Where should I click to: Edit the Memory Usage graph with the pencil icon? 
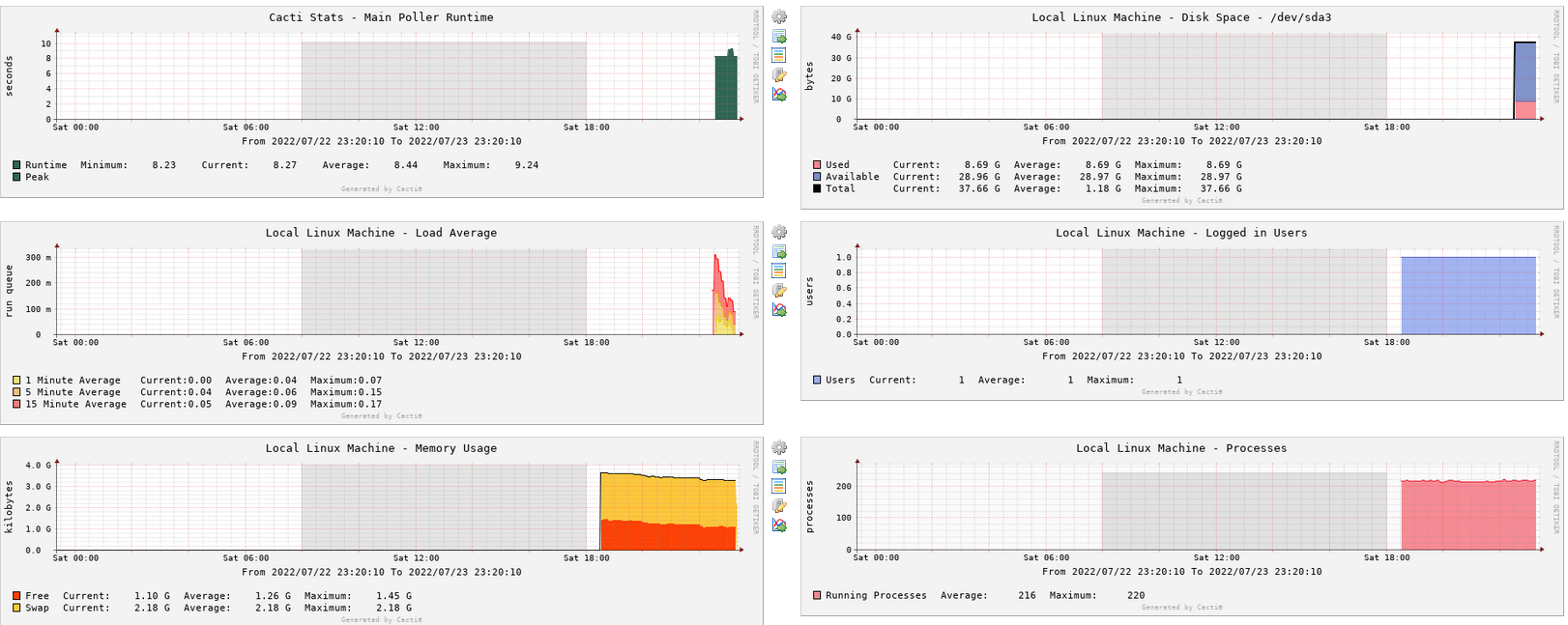pos(779,506)
